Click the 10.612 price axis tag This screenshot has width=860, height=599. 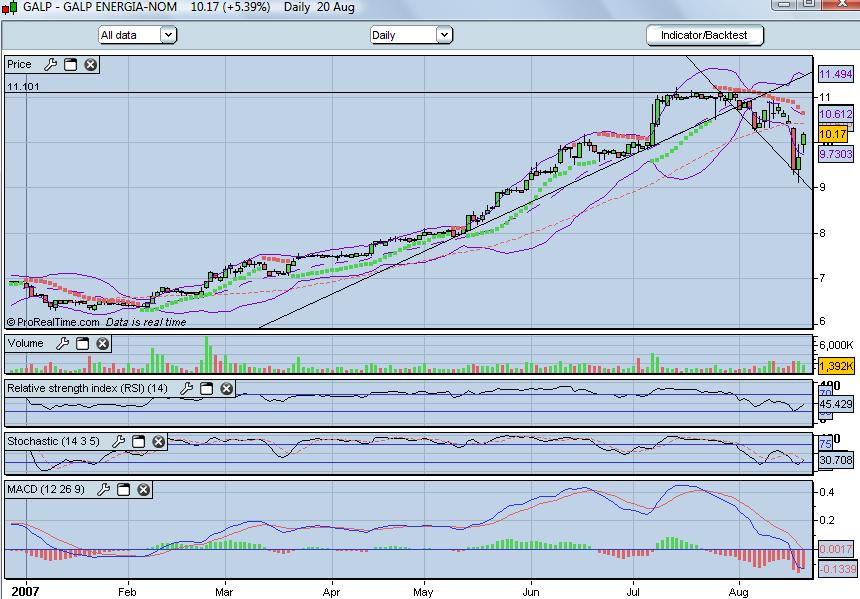pyautogui.click(x=836, y=114)
